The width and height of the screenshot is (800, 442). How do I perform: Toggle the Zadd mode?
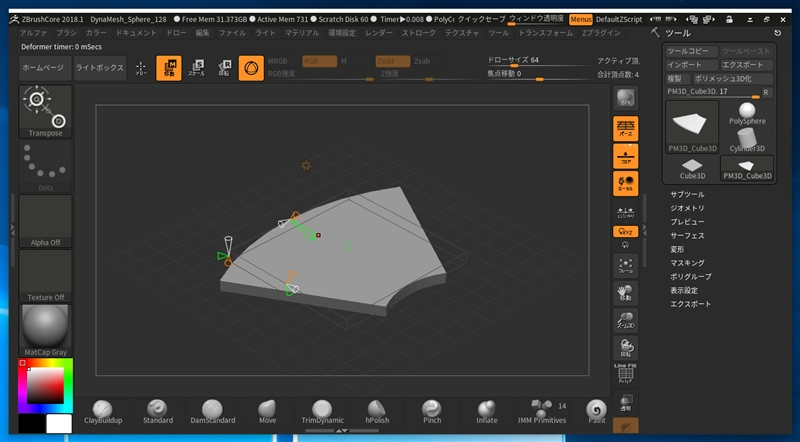(x=393, y=61)
